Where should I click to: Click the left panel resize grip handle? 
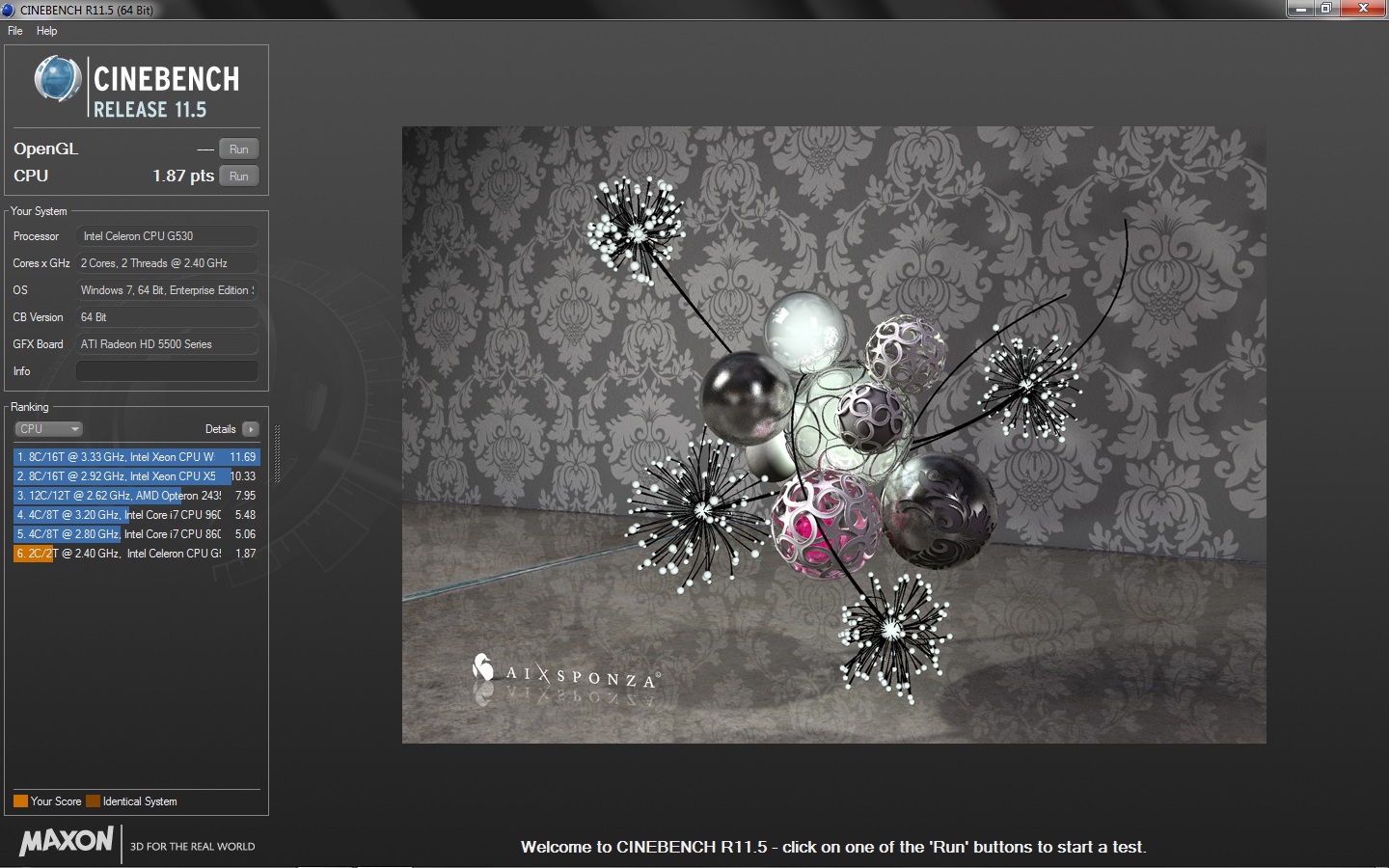278,453
